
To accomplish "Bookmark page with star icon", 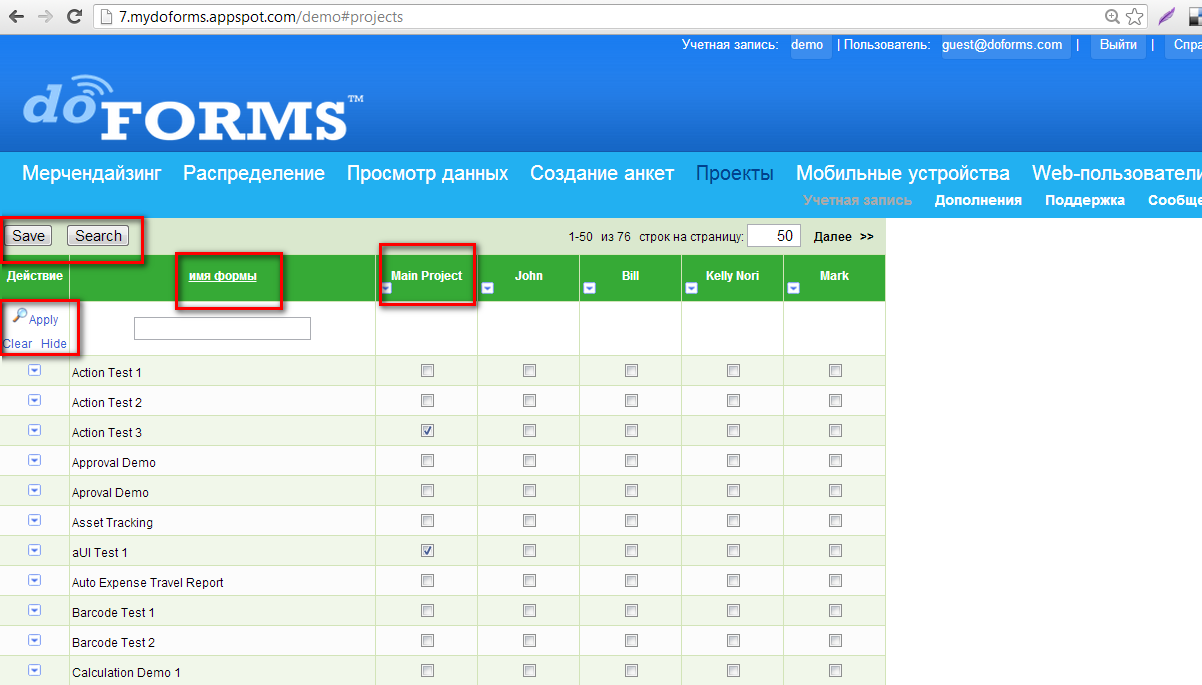I will pos(1134,17).
